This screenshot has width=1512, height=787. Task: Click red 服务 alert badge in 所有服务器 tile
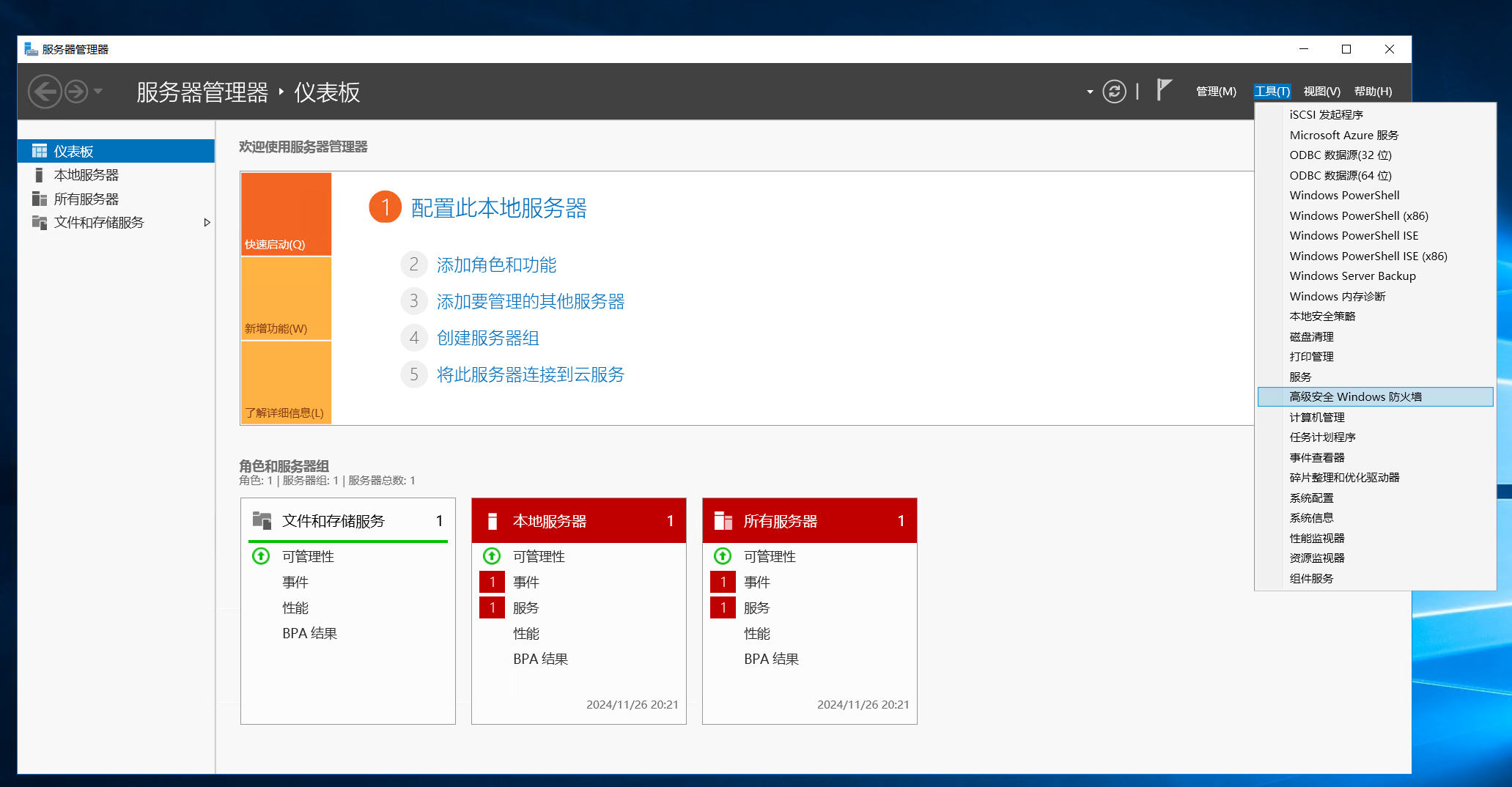[x=723, y=607]
